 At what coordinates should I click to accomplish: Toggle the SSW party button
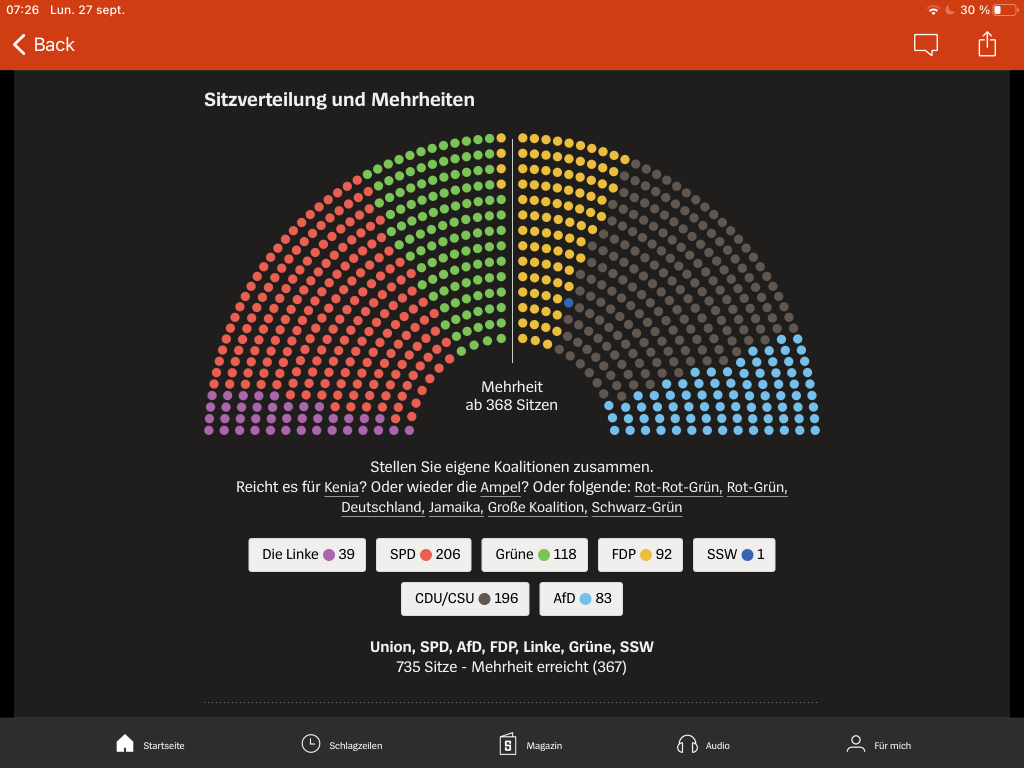pos(734,555)
